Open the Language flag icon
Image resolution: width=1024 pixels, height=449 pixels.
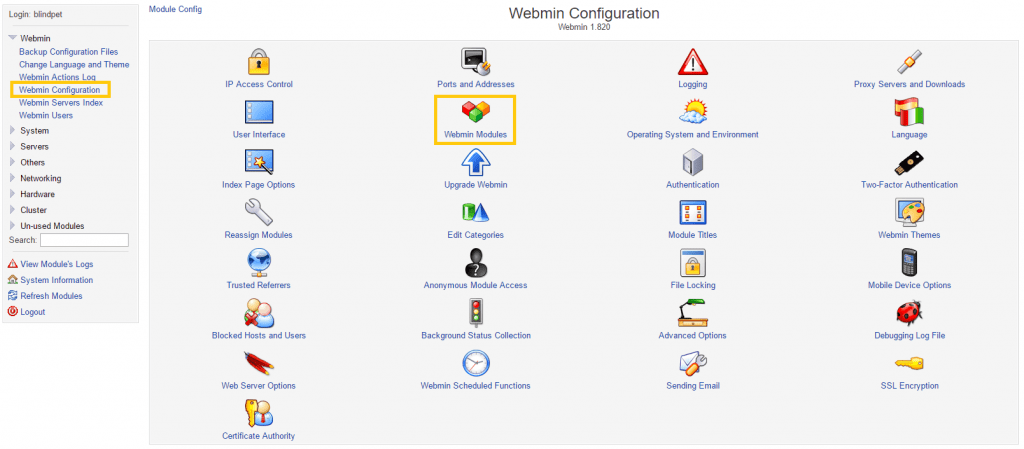909,112
